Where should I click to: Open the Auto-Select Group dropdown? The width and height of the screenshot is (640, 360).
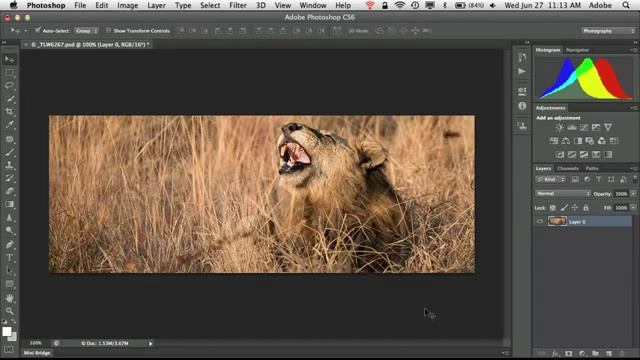(x=86, y=31)
